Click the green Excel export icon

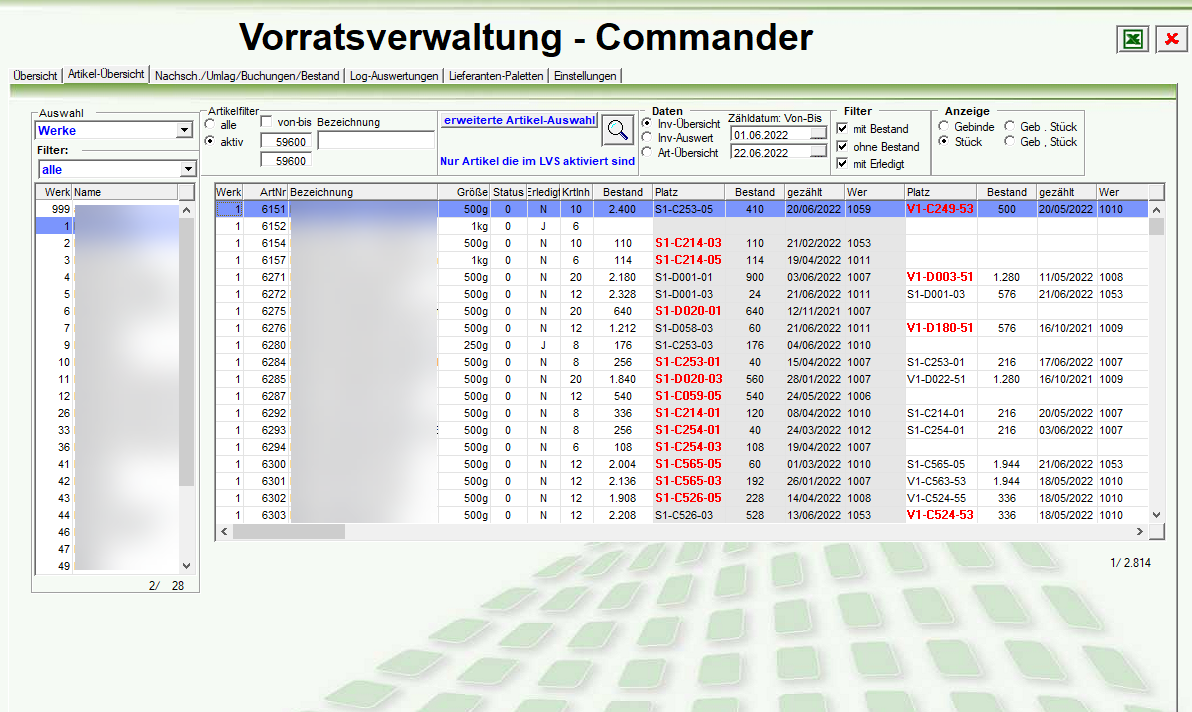(x=1132, y=39)
